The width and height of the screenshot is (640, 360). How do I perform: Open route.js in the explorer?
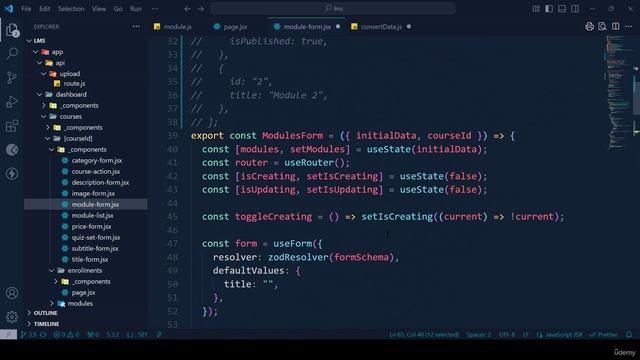coord(74,83)
